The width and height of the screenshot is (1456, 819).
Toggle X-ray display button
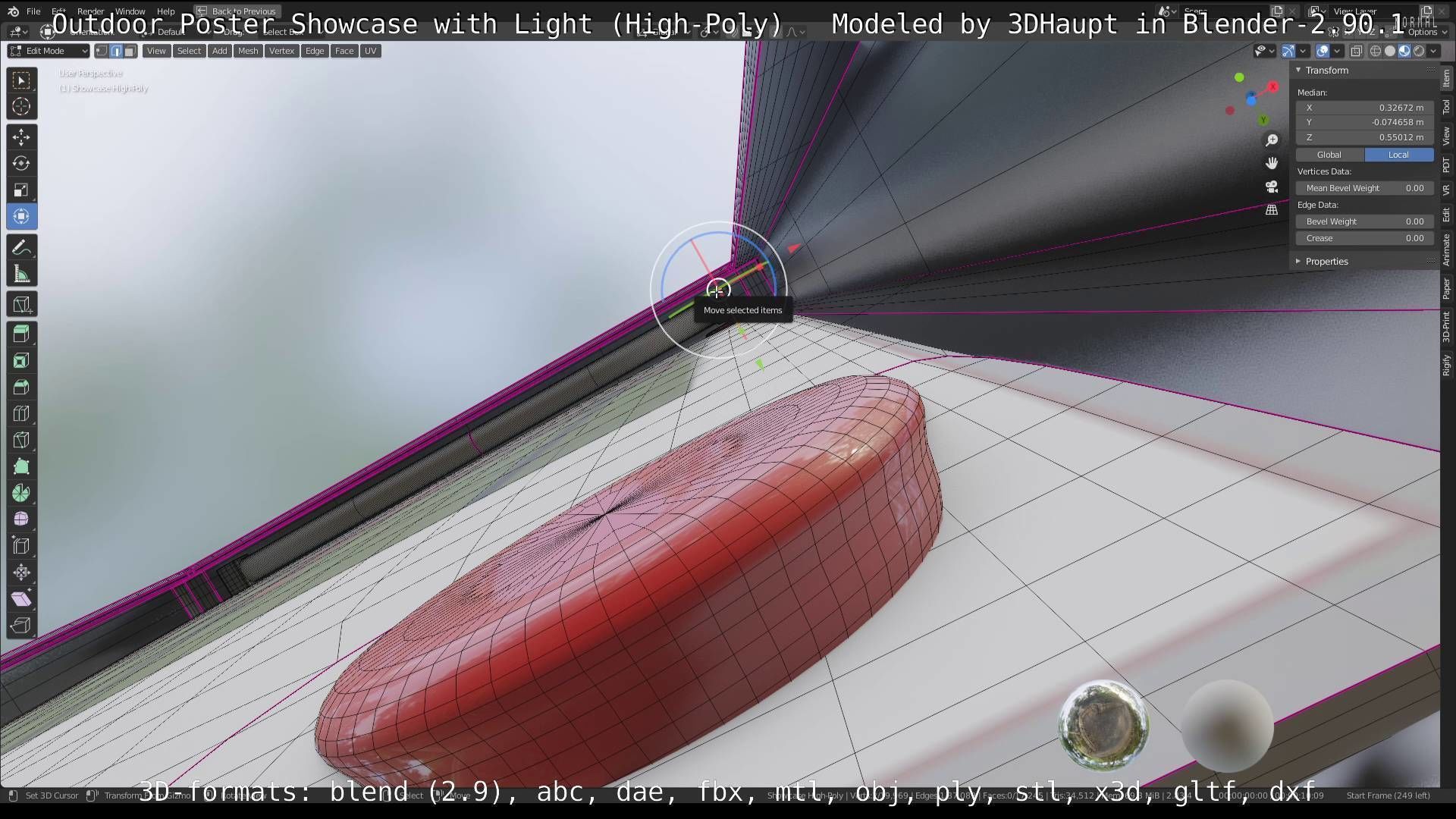[1356, 51]
